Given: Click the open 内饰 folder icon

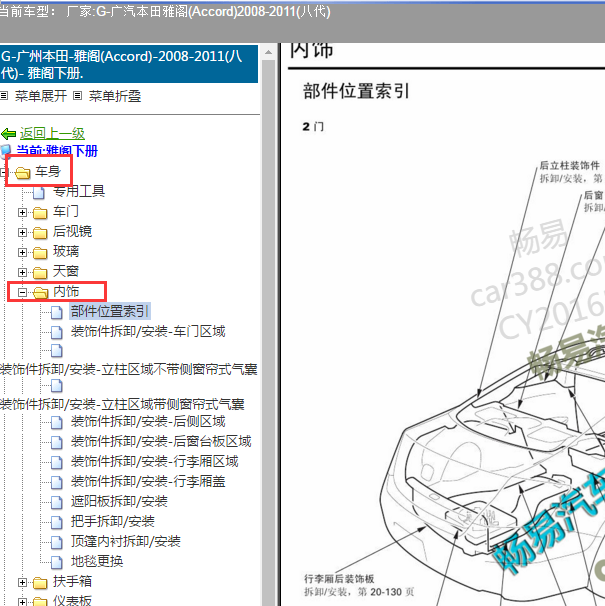Looking at the screenshot, I should coord(40,293).
